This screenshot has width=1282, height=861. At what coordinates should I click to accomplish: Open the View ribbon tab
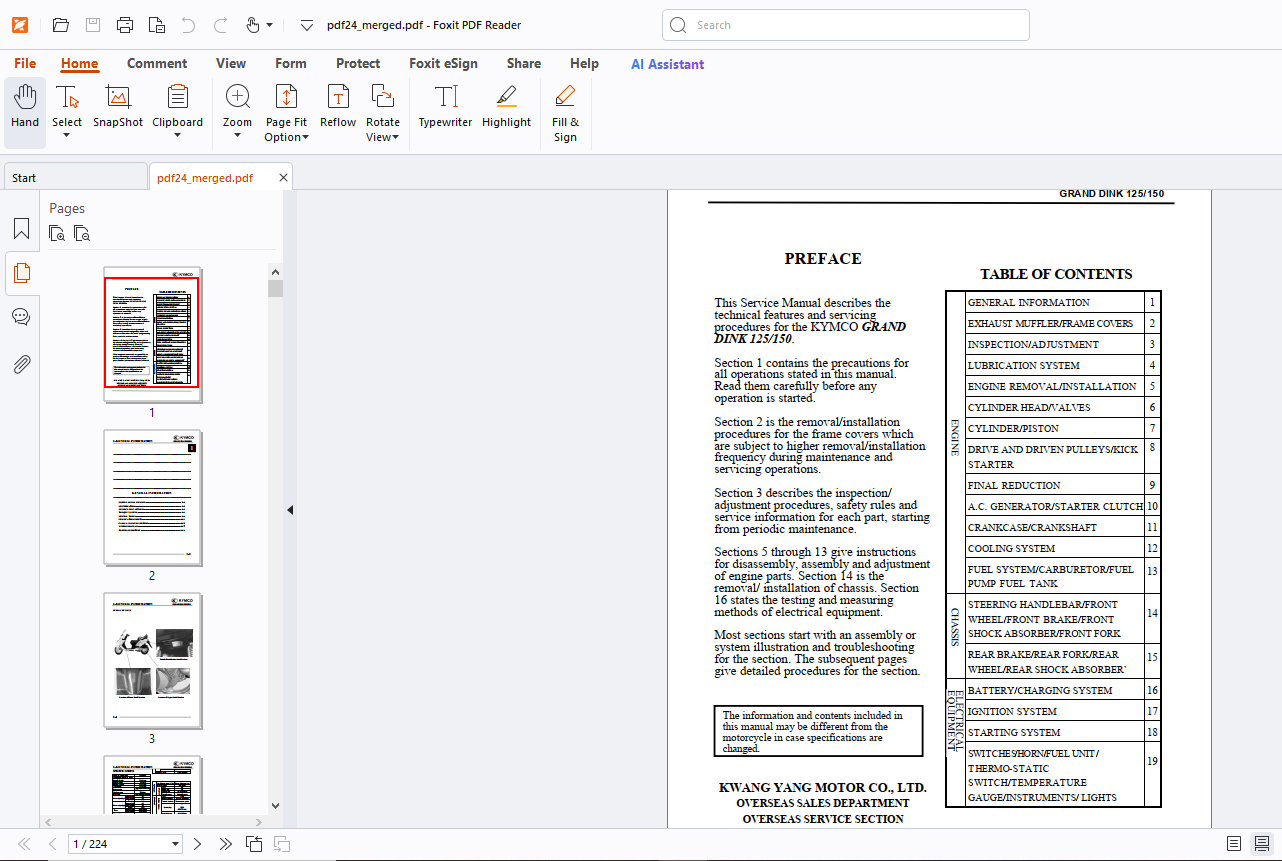click(x=231, y=64)
